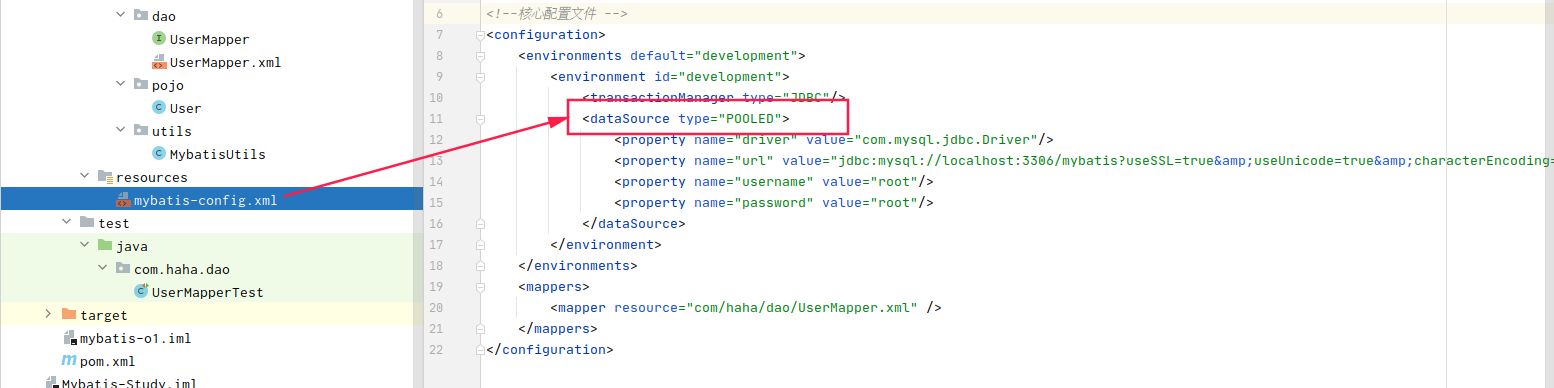Collapse the dao package node
Viewport: 1554px width, 388px height.
click(x=120, y=16)
